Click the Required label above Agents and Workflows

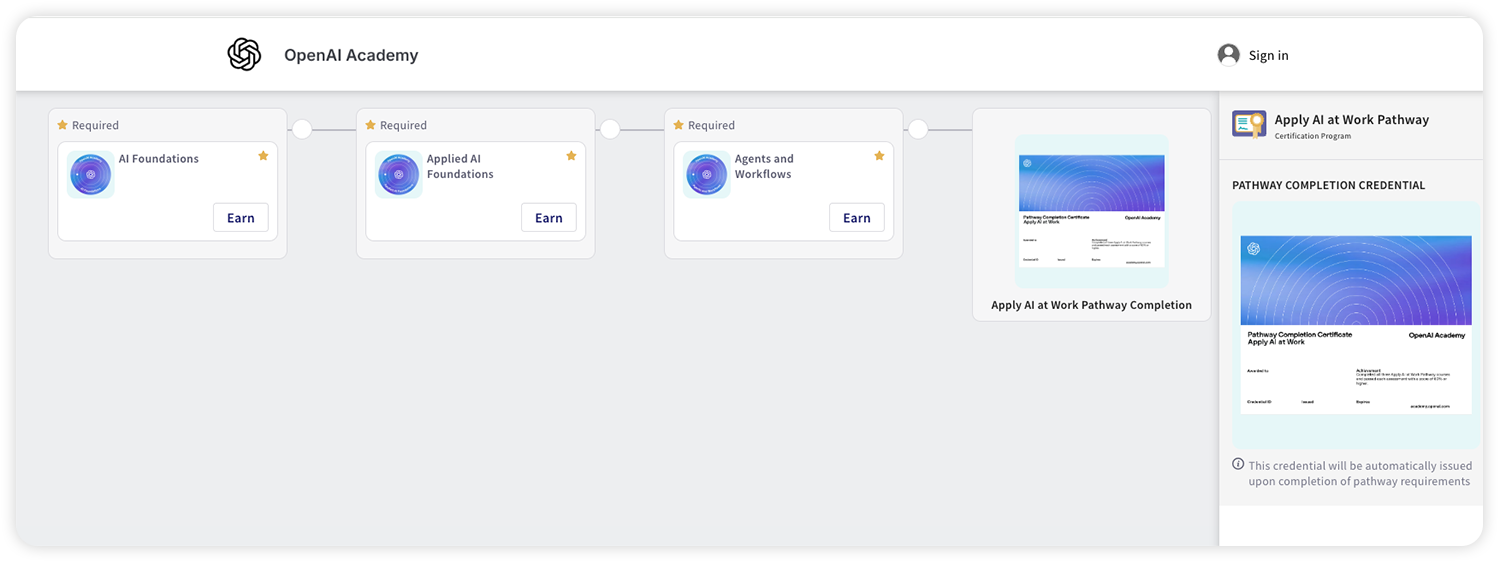[711, 125]
